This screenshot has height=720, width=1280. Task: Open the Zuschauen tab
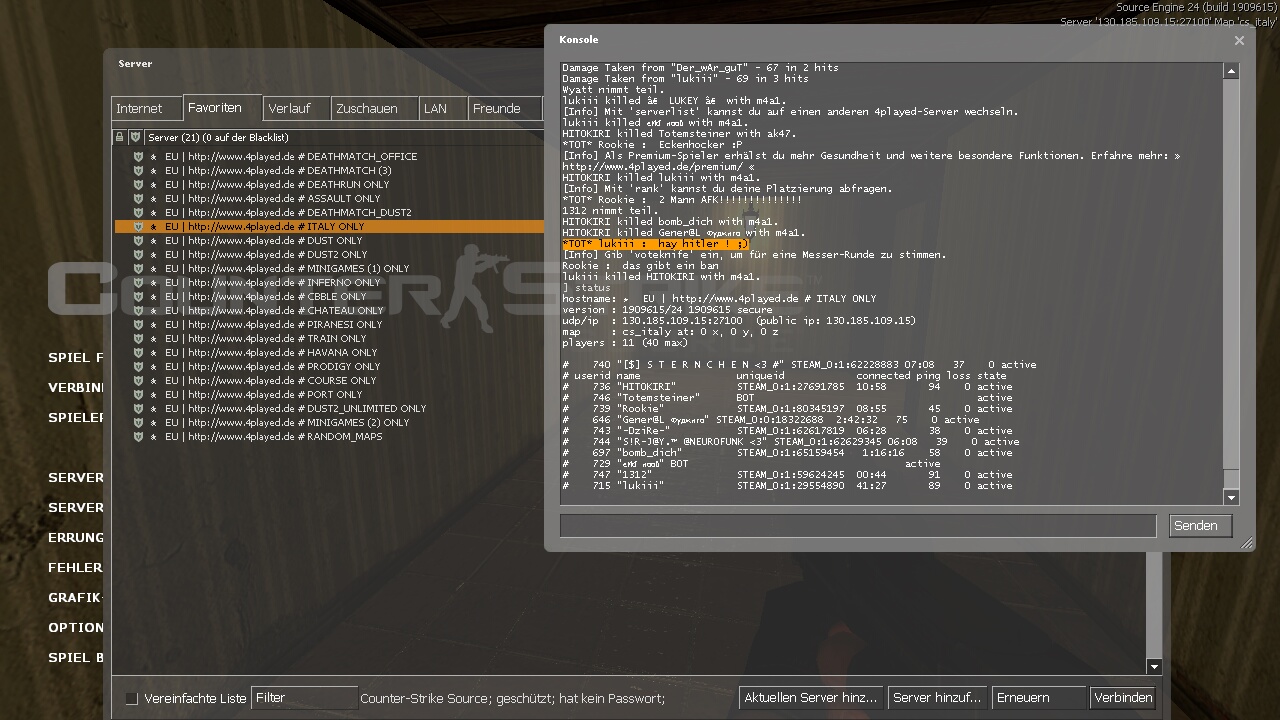[375, 109]
